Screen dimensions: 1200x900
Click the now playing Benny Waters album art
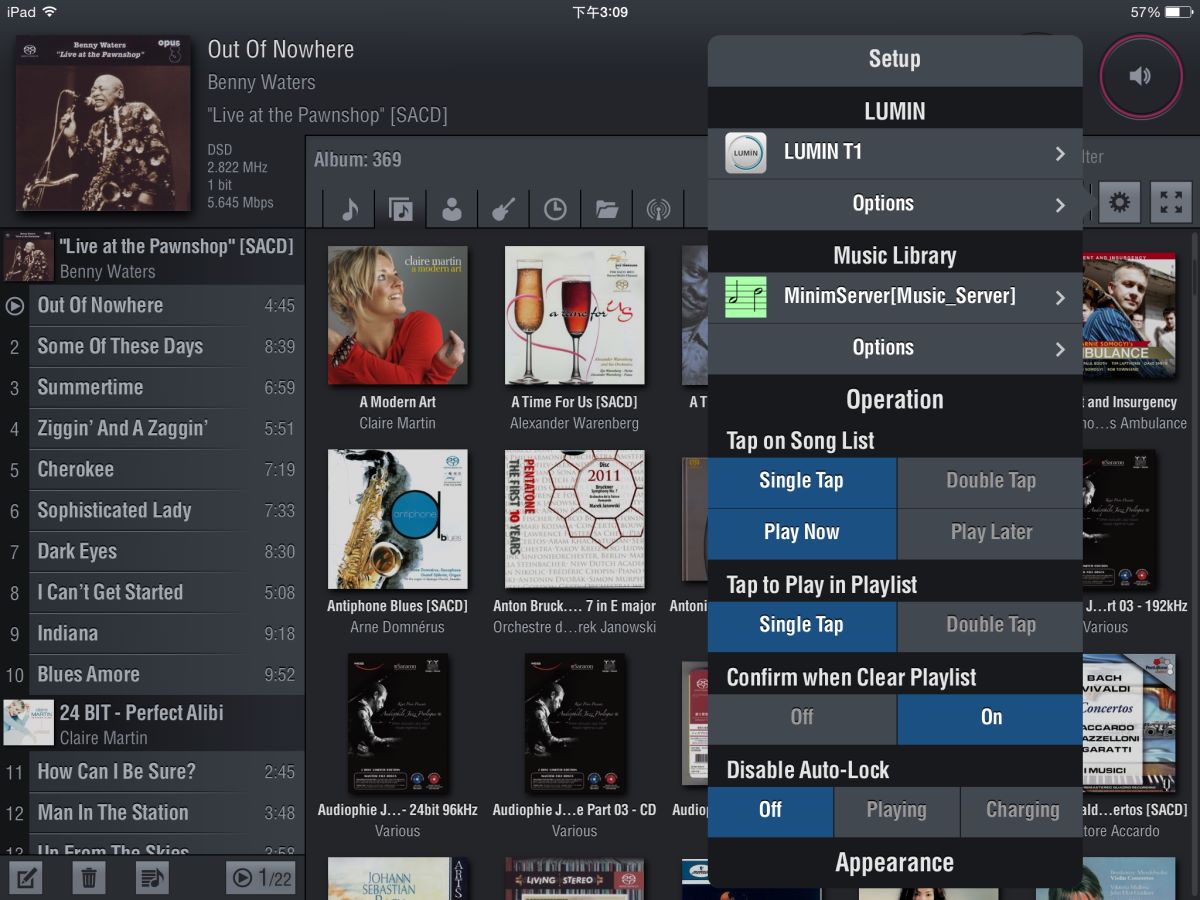tap(103, 123)
